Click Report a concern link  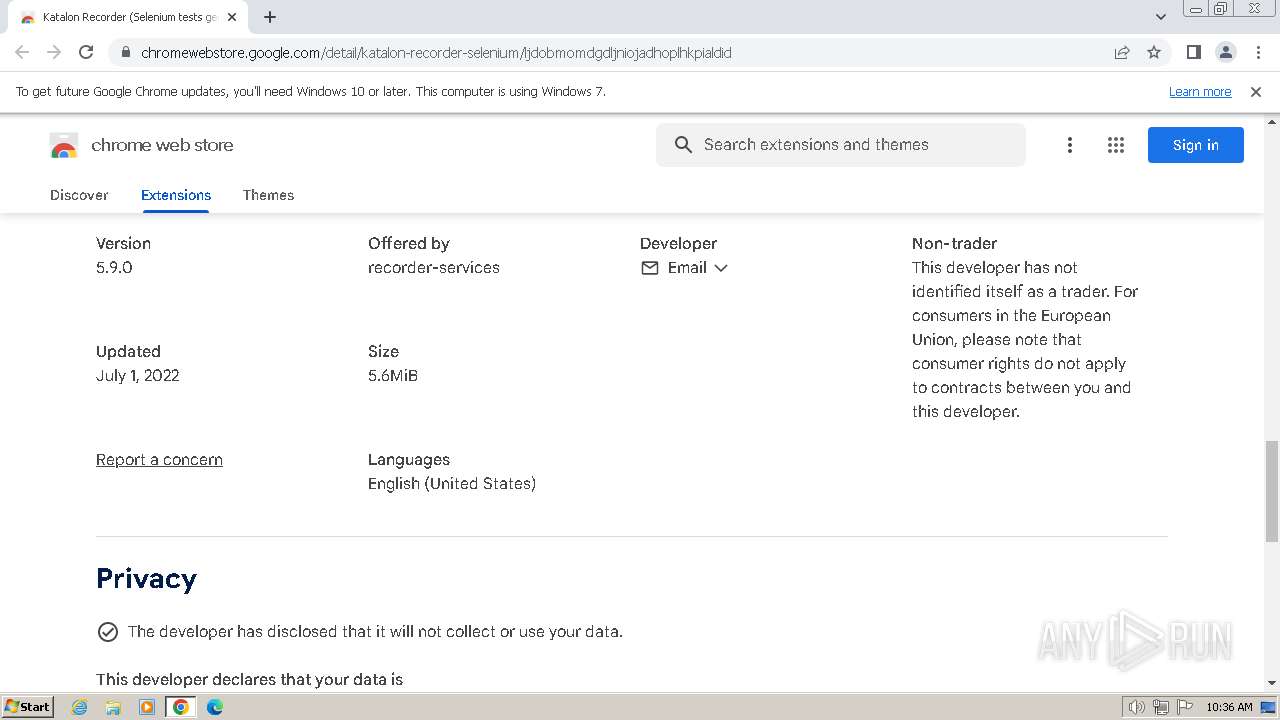click(159, 460)
